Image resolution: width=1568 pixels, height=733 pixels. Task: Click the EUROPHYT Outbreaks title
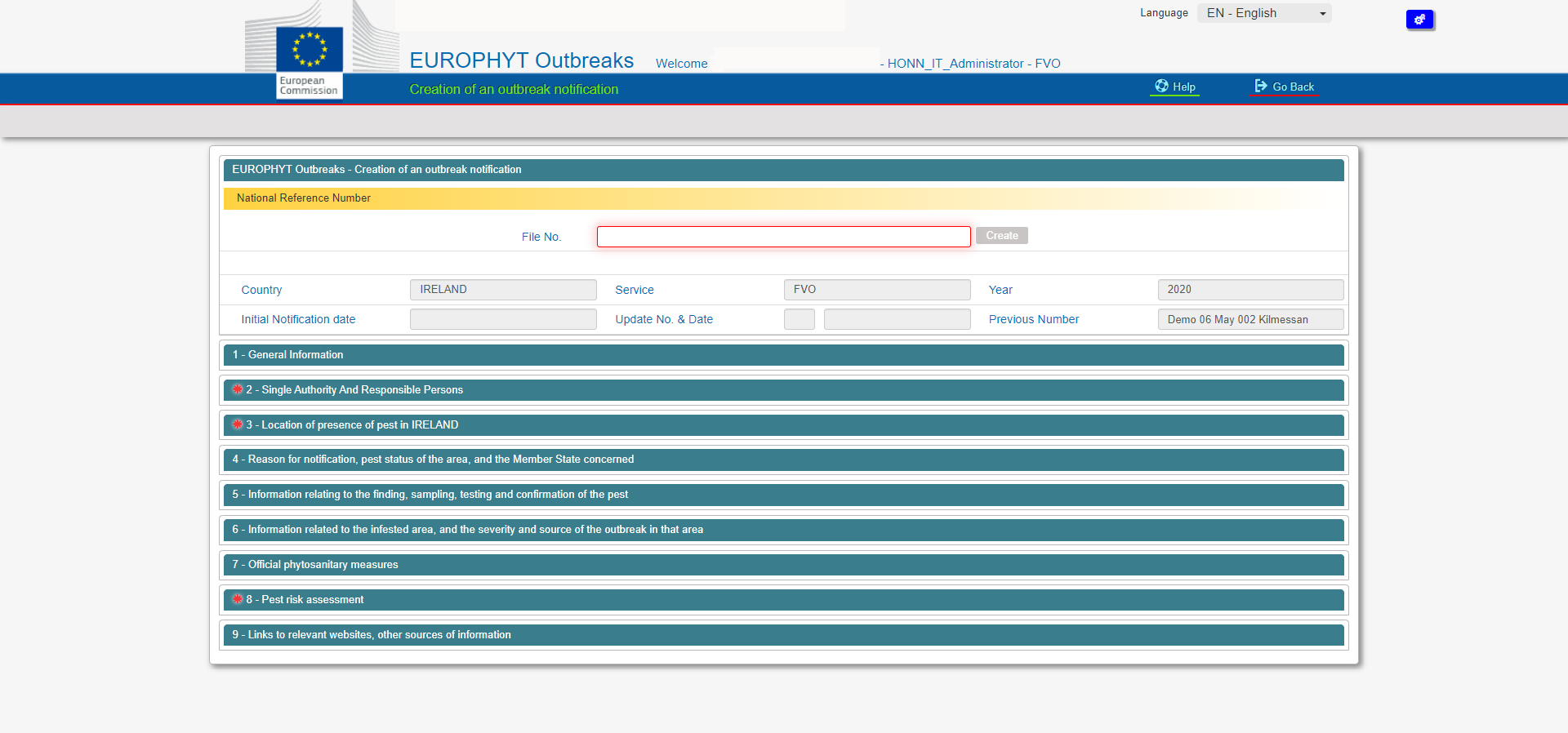[521, 60]
